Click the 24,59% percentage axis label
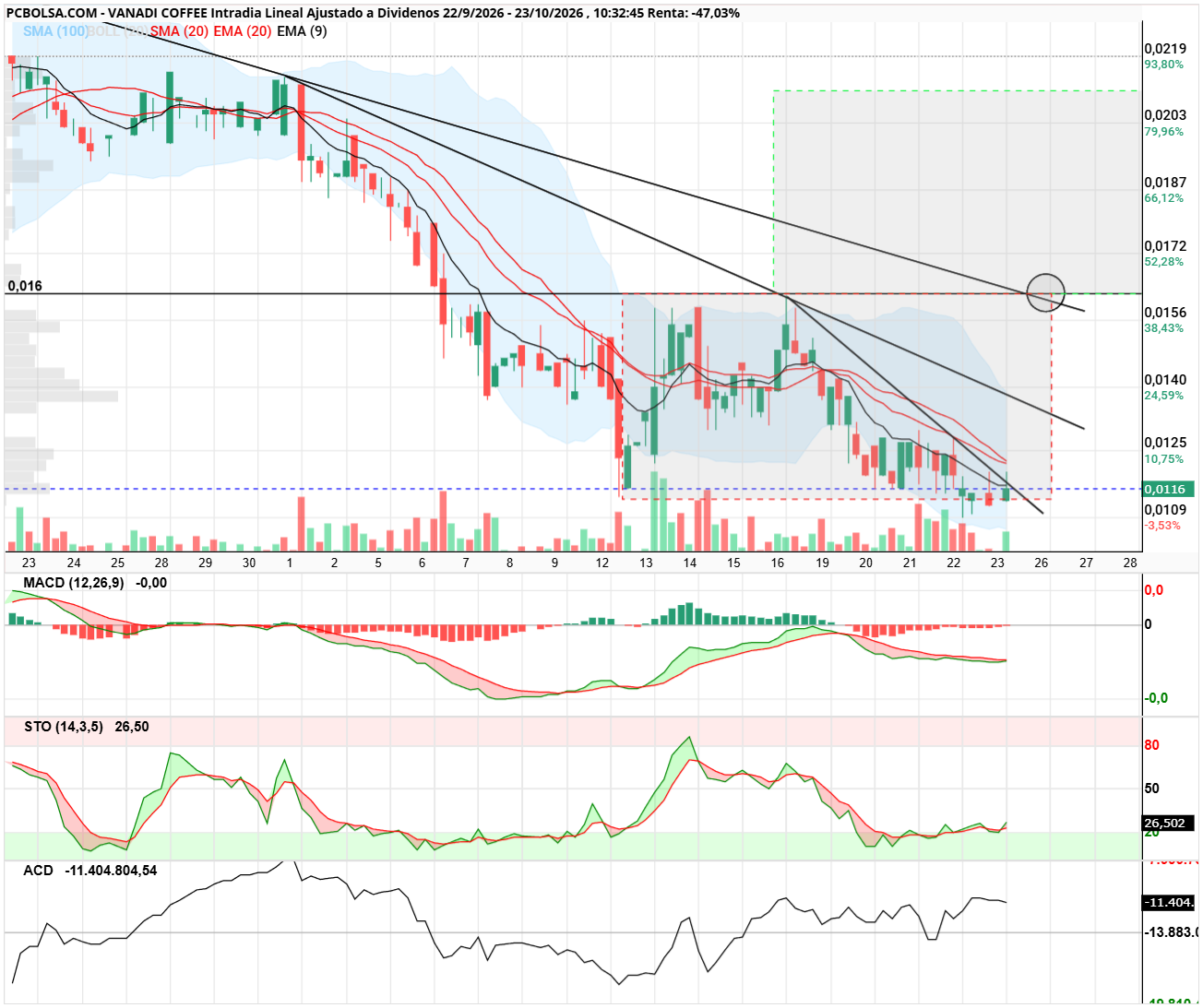The image size is (1203, 1008). pyautogui.click(x=1164, y=396)
